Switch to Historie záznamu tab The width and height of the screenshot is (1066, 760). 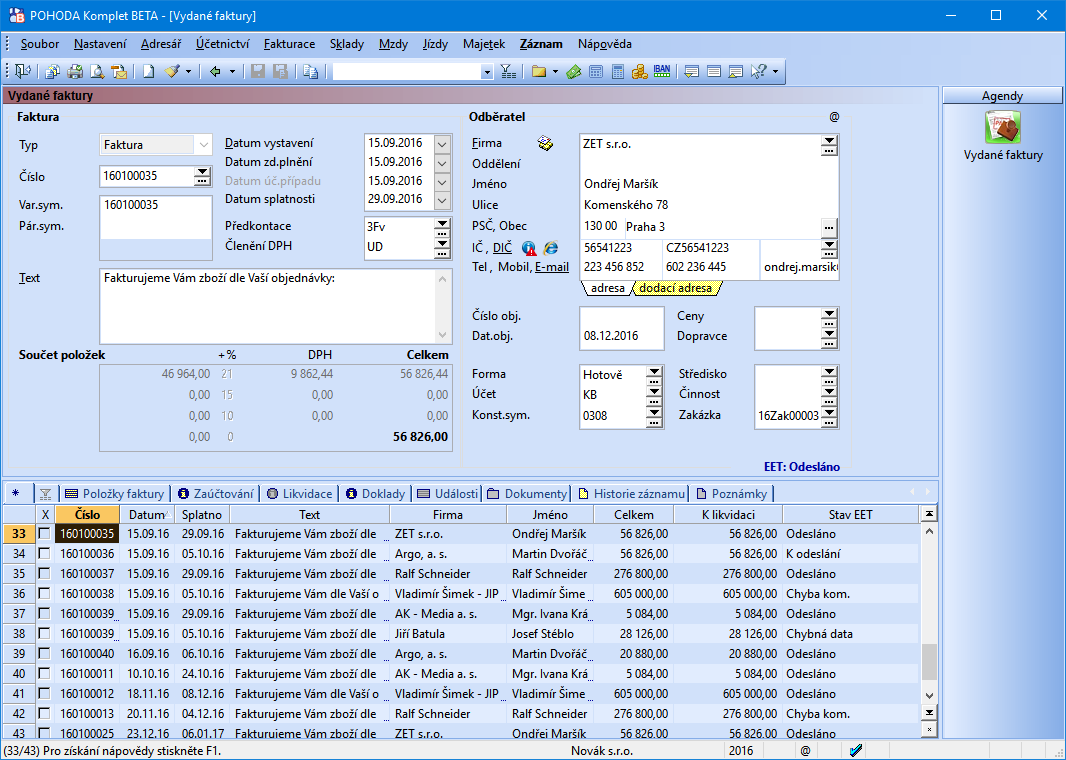click(632, 494)
